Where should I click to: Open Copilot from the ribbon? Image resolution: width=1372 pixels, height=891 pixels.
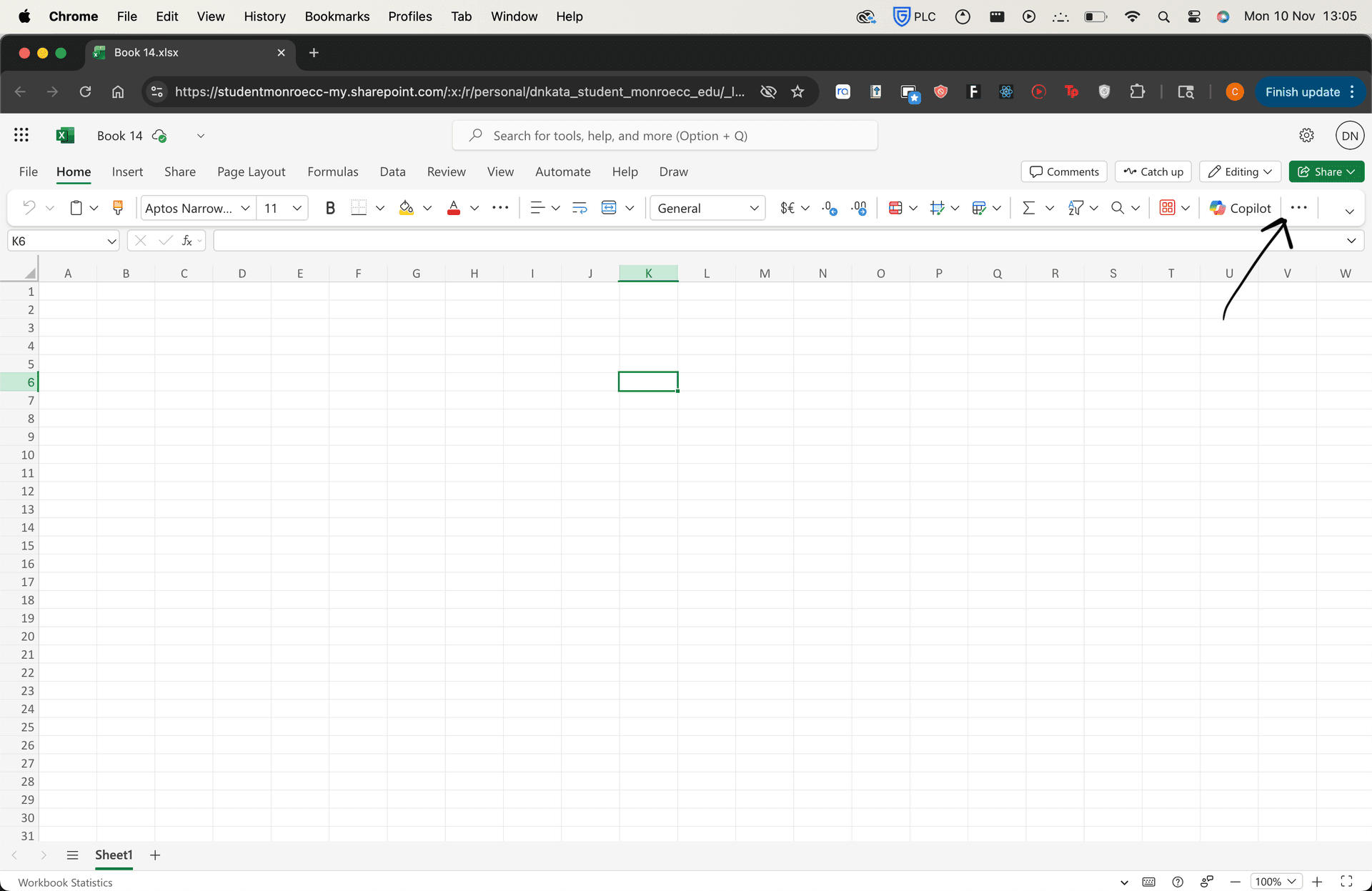click(x=1241, y=208)
